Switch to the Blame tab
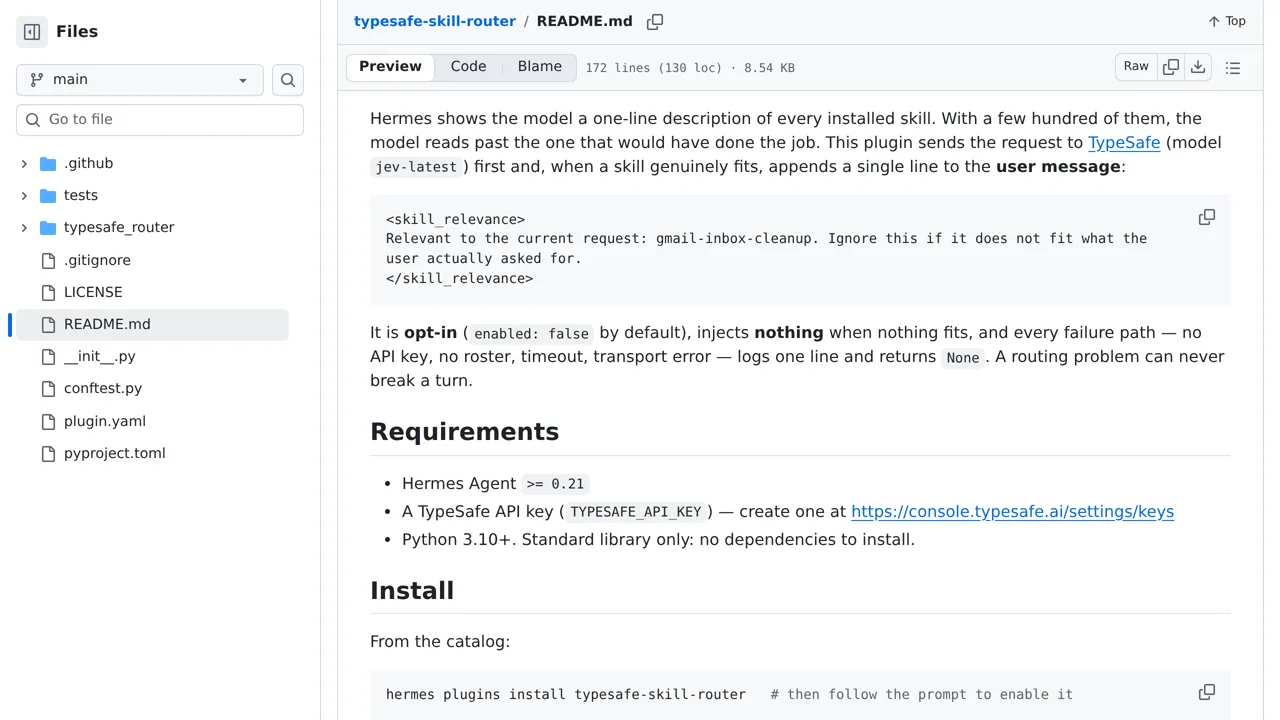Screen dimensions: 1280x720 click(540, 67)
